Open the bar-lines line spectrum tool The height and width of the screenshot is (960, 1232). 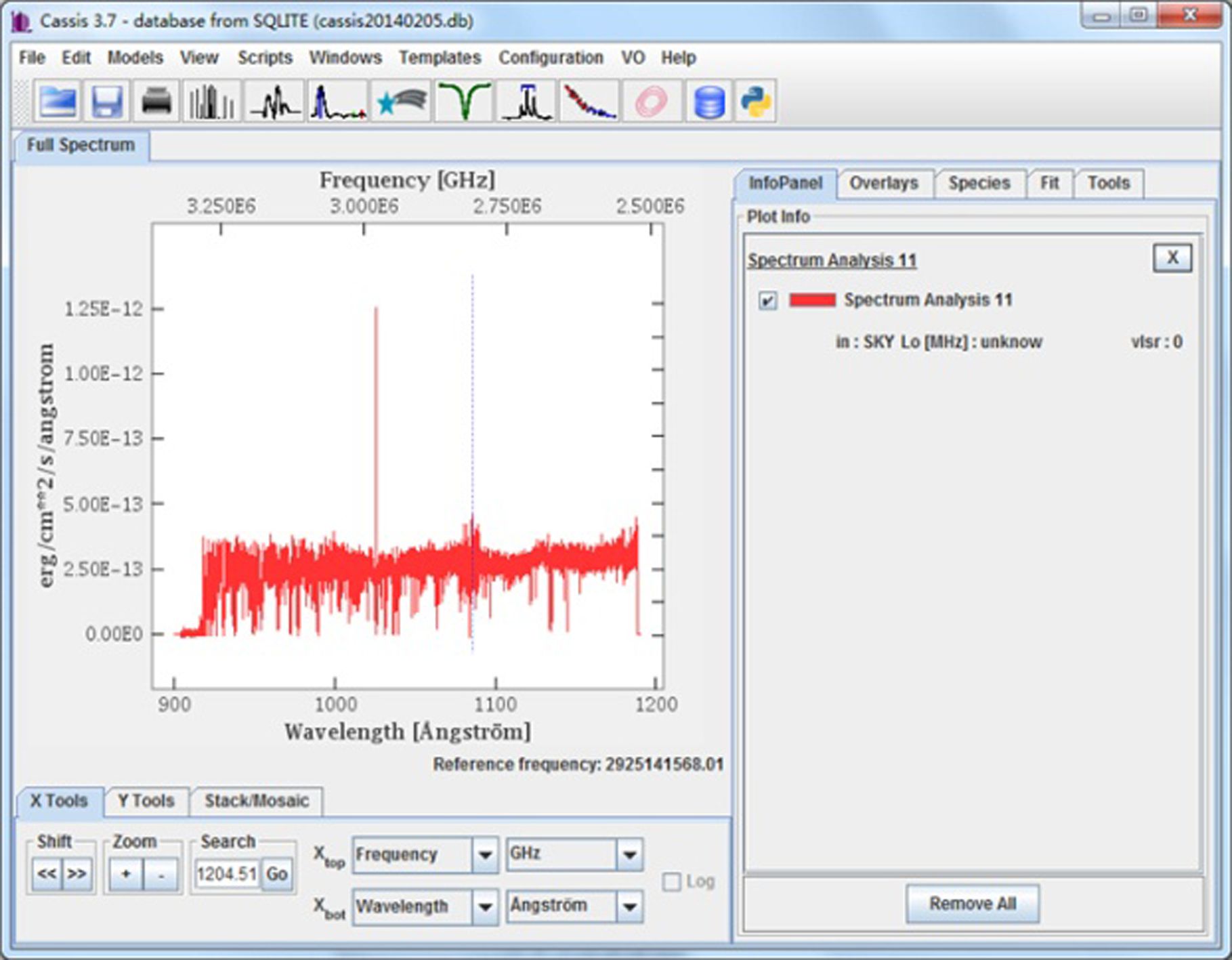(x=211, y=102)
